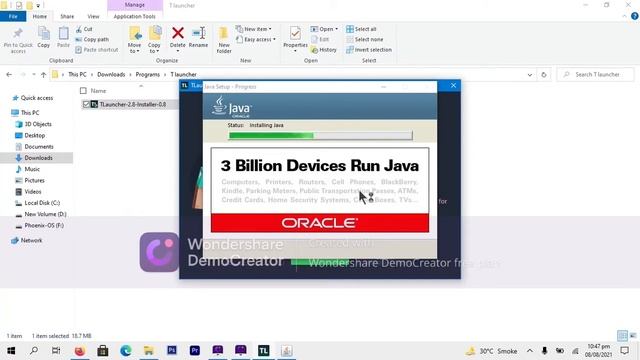Select Local Disk (C:) in sidebar
This screenshot has width=640, height=360.
click(42, 203)
